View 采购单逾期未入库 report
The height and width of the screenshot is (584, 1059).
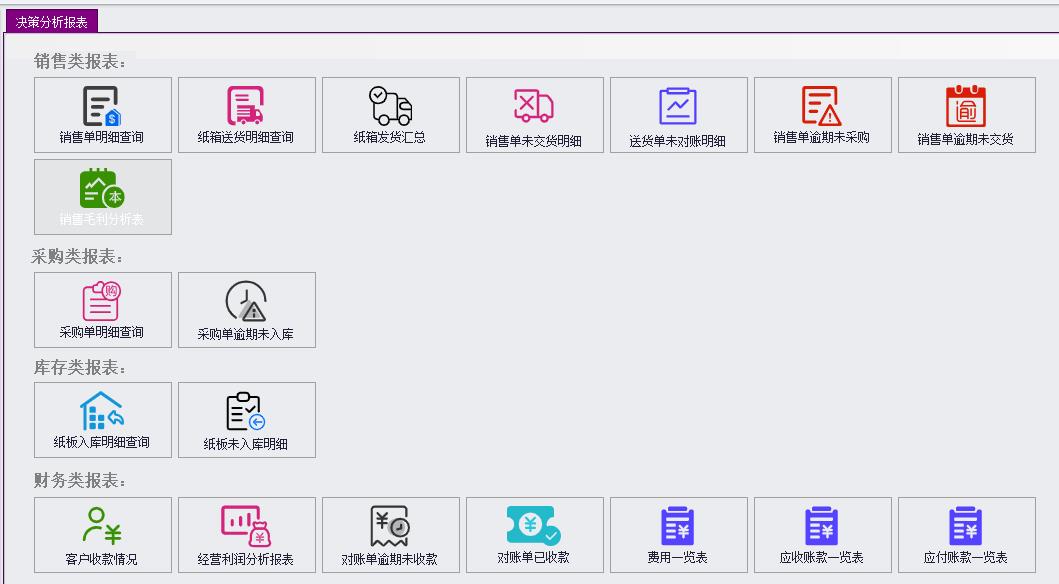click(247, 309)
